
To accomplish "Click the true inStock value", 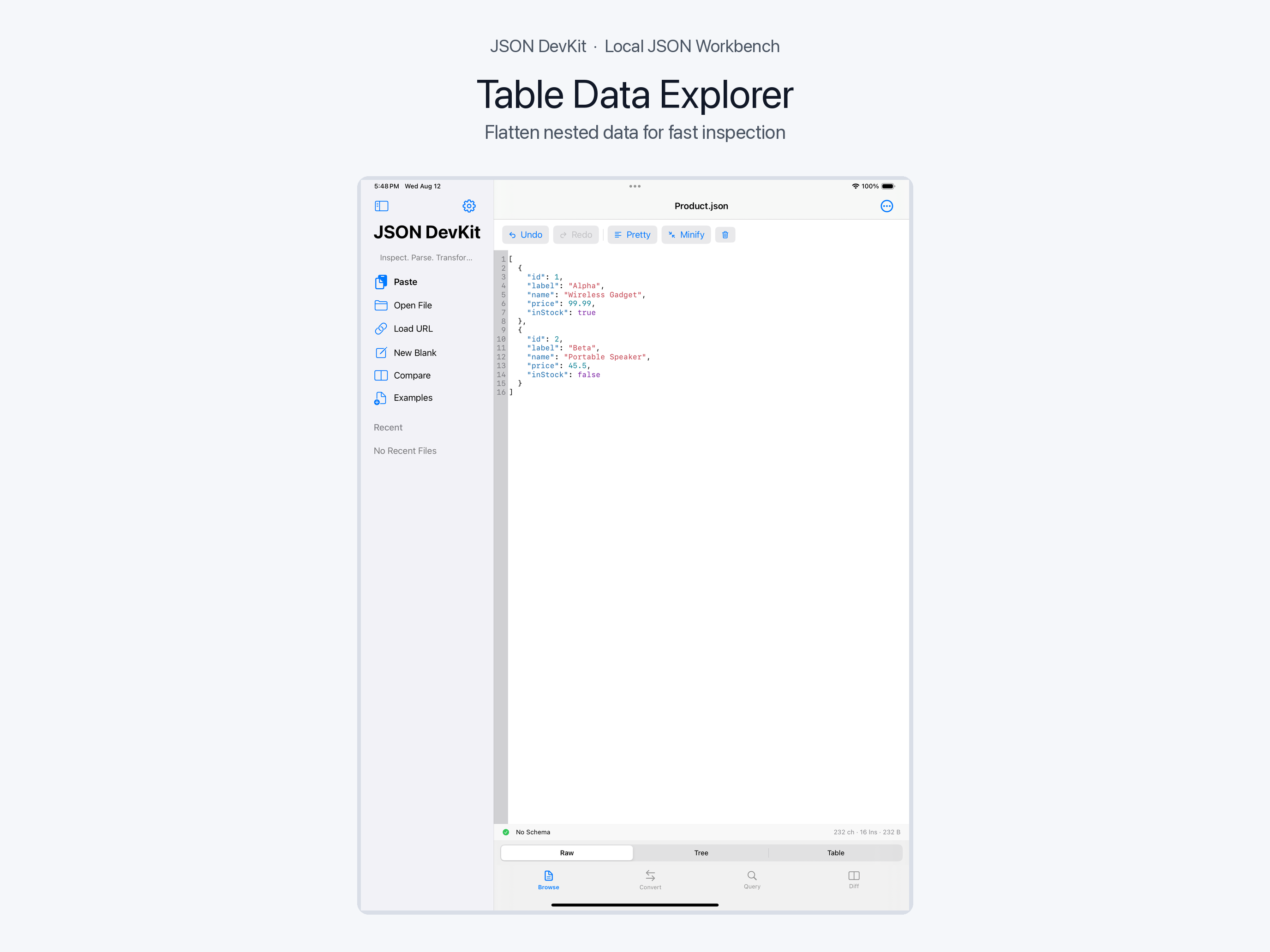I will [x=586, y=313].
